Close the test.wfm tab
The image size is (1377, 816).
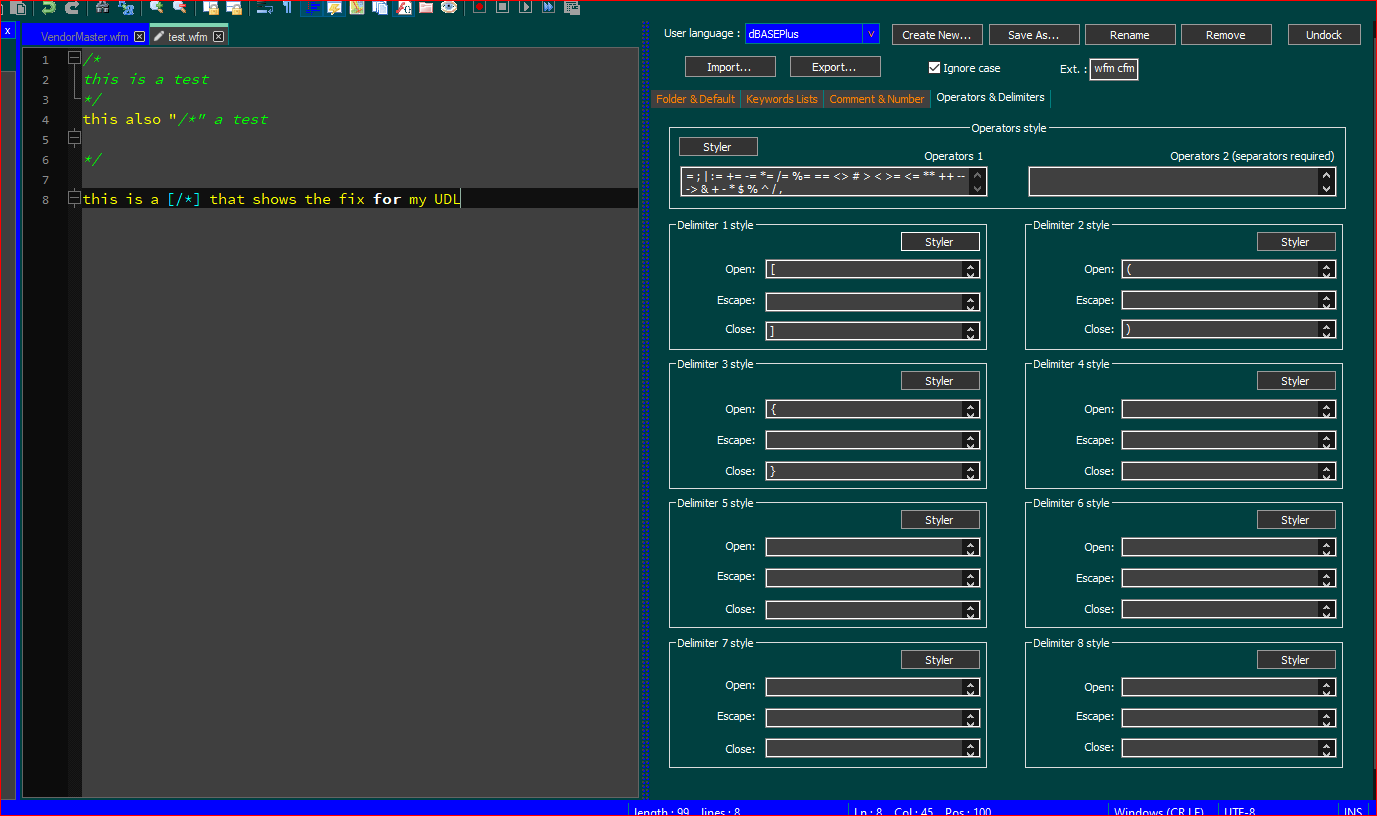[x=218, y=37]
